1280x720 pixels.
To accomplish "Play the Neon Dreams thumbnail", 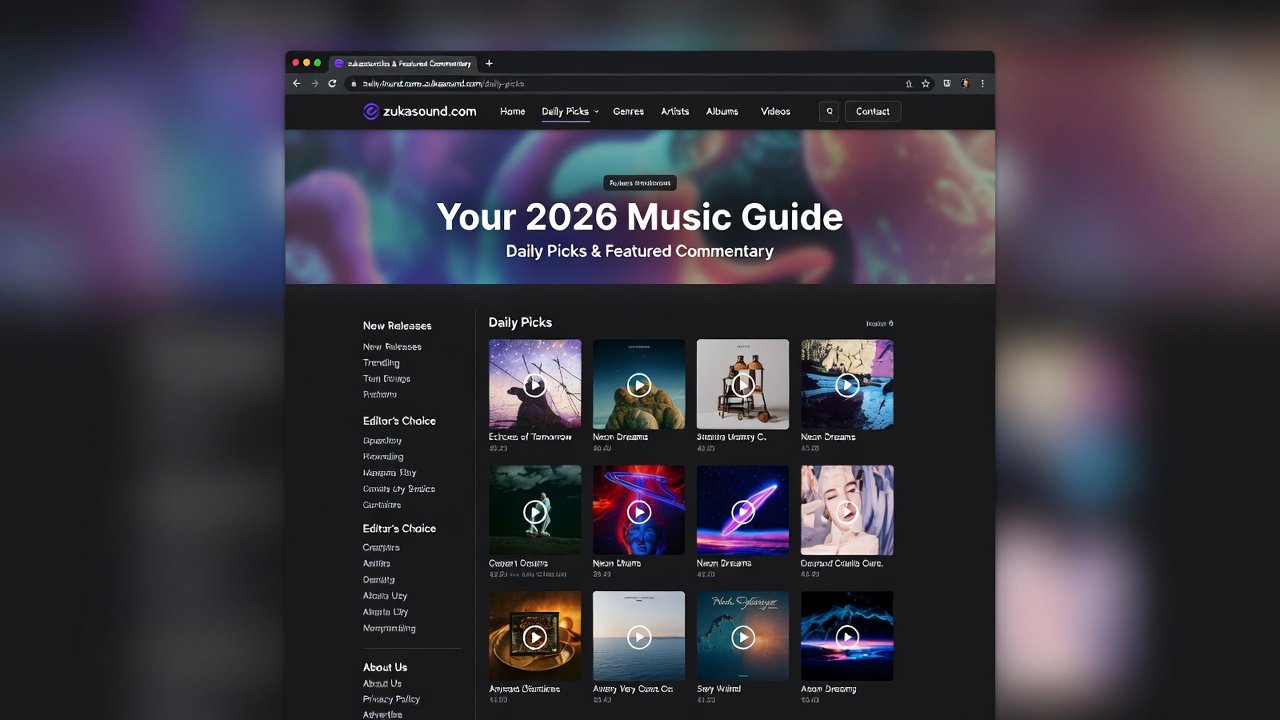I will click(x=638, y=384).
